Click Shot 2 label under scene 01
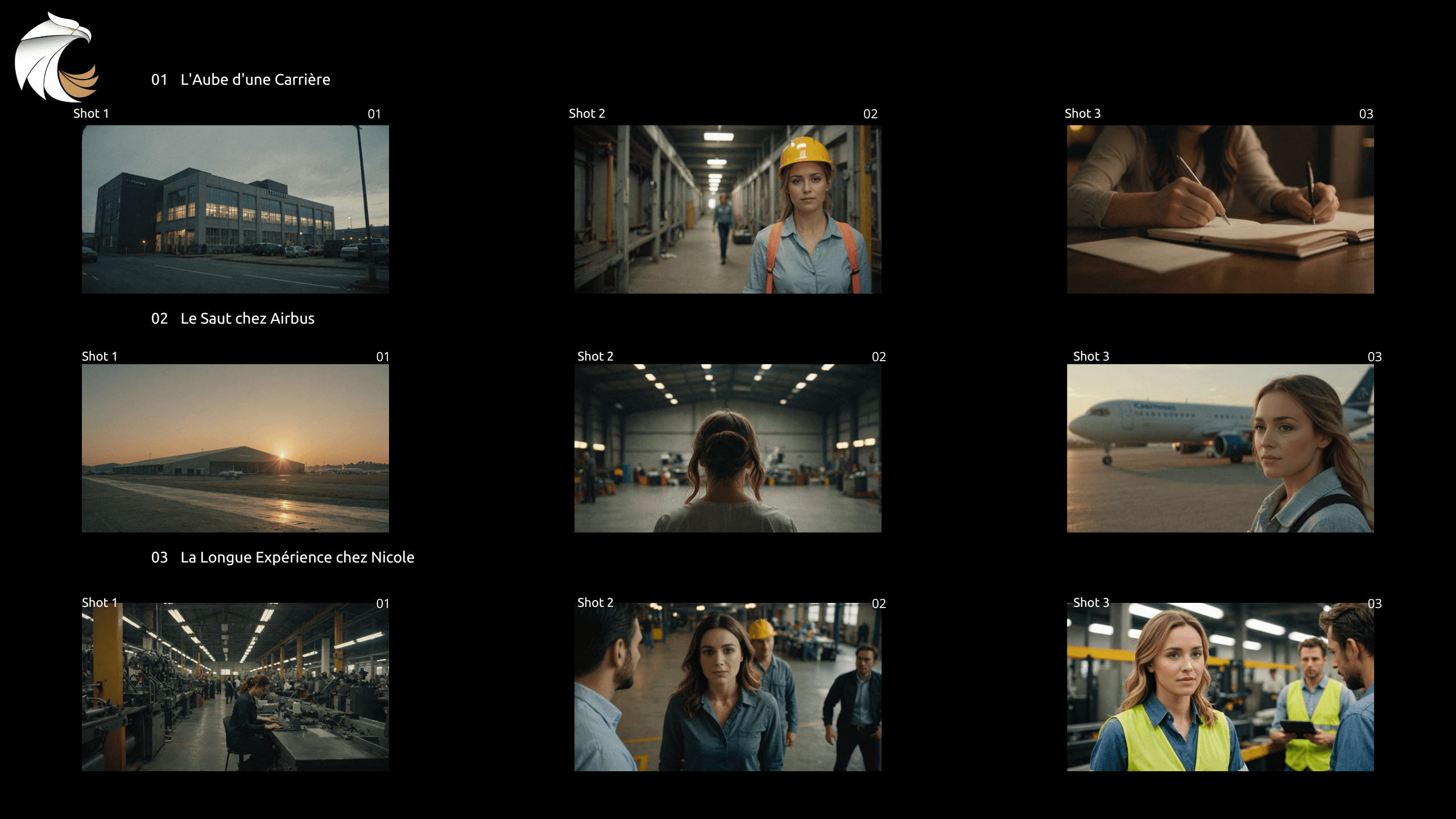The width and height of the screenshot is (1456, 819). point(586,114)
